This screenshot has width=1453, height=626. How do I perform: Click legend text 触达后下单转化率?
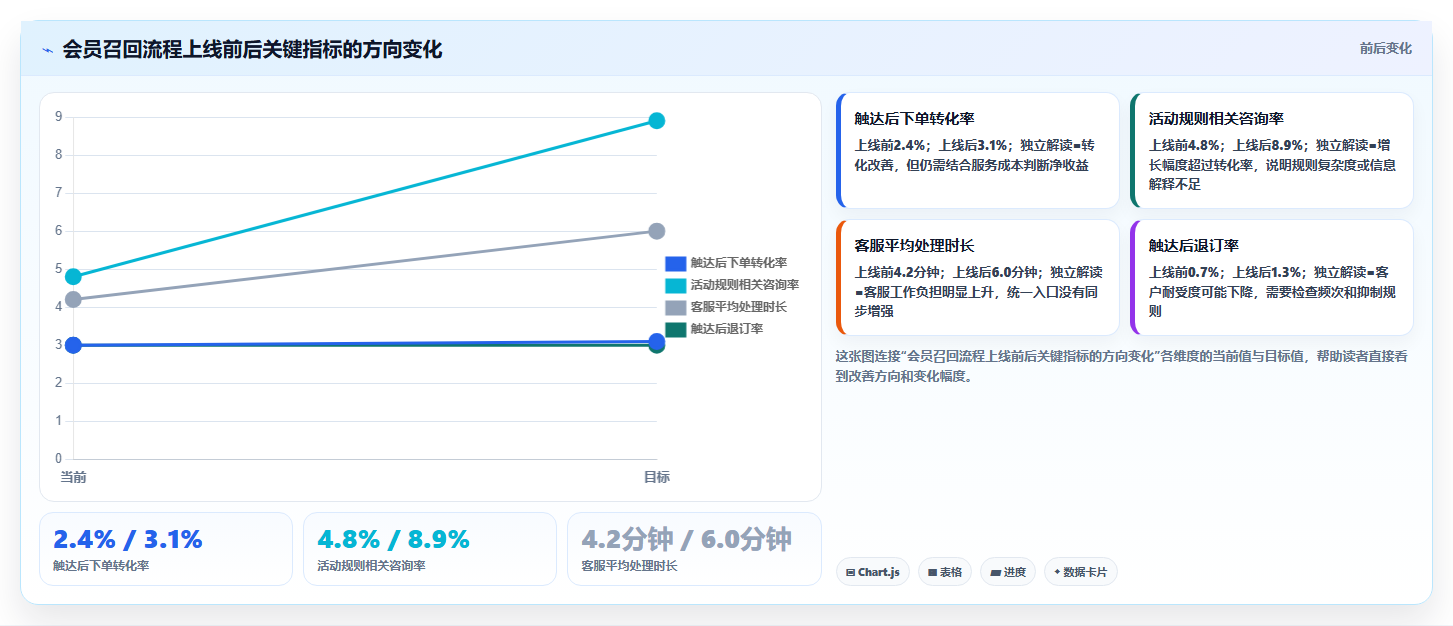pos(738,263)
